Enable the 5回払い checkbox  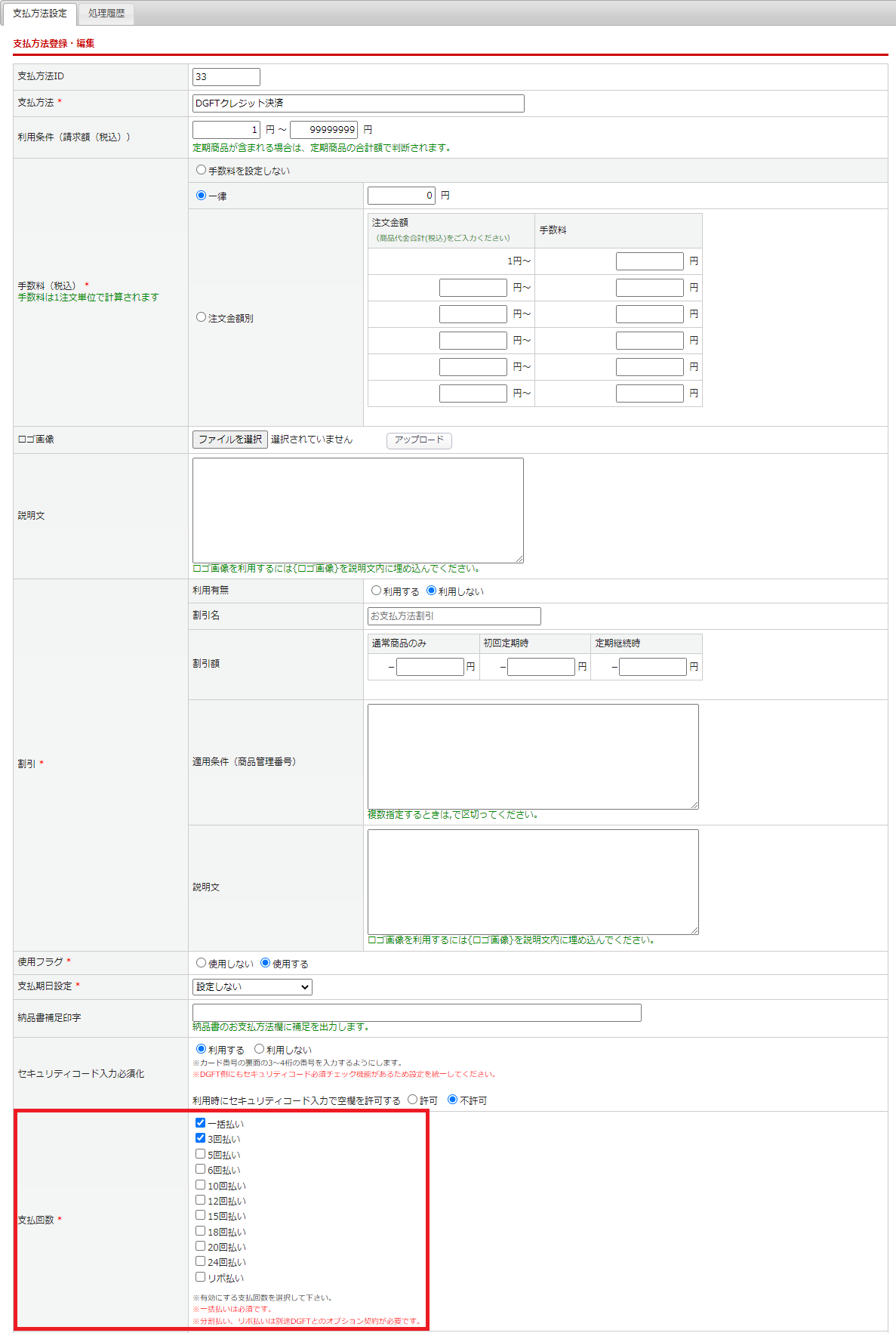pos(201,1154)
